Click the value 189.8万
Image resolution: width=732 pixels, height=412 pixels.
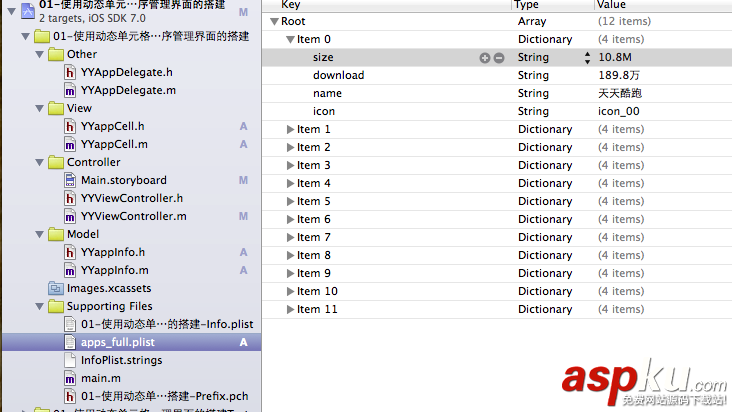coord(619,75)
